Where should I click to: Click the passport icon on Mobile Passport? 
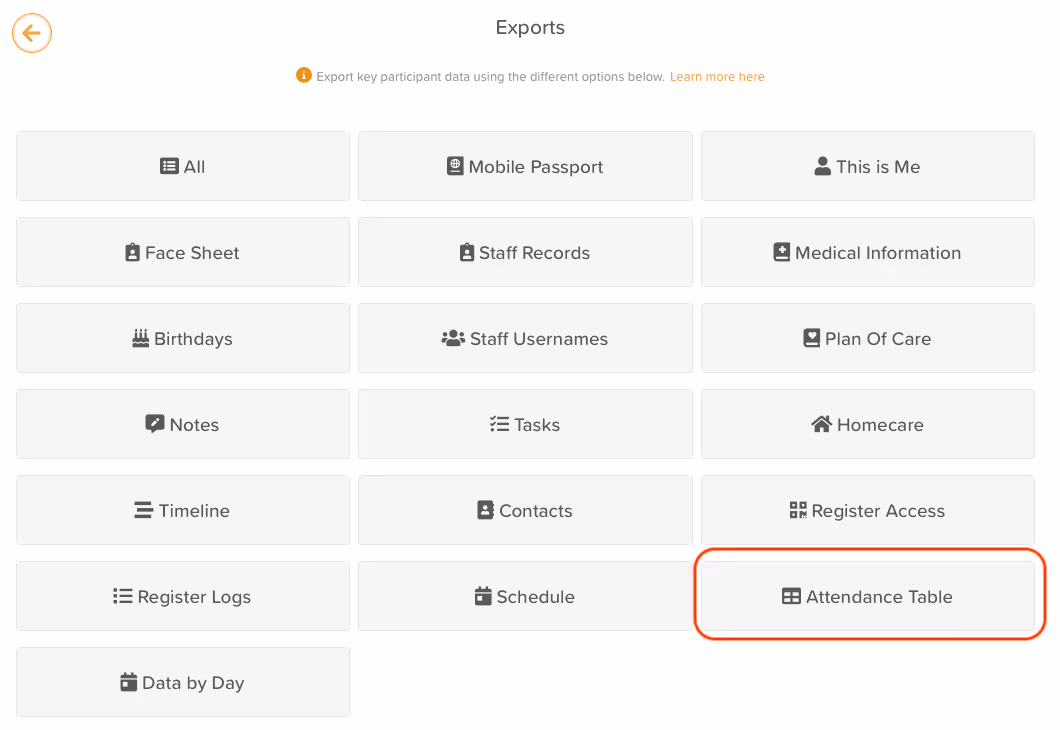tap(455, 166)
